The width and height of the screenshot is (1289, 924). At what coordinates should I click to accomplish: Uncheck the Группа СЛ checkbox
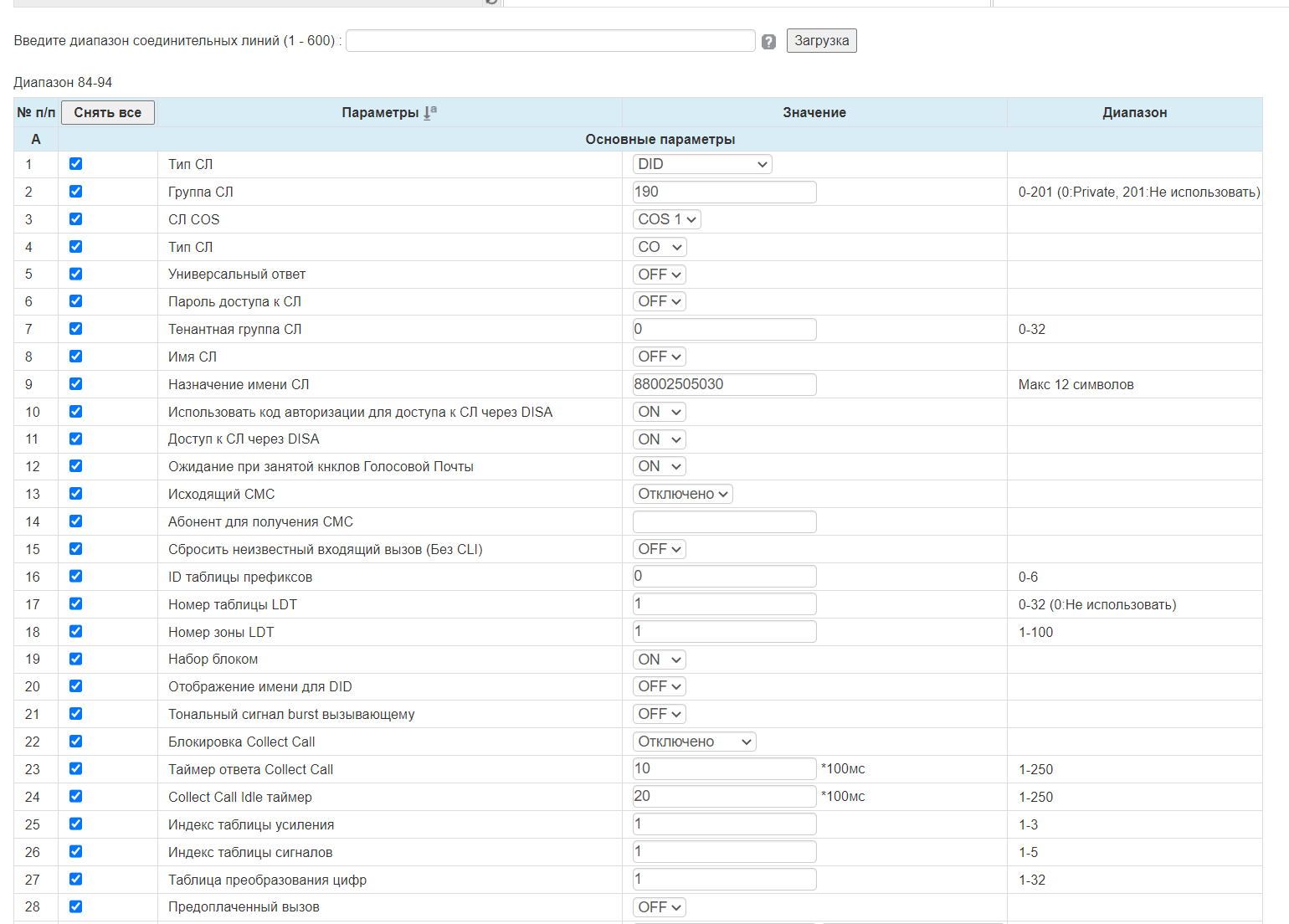(x=75, y=192)
